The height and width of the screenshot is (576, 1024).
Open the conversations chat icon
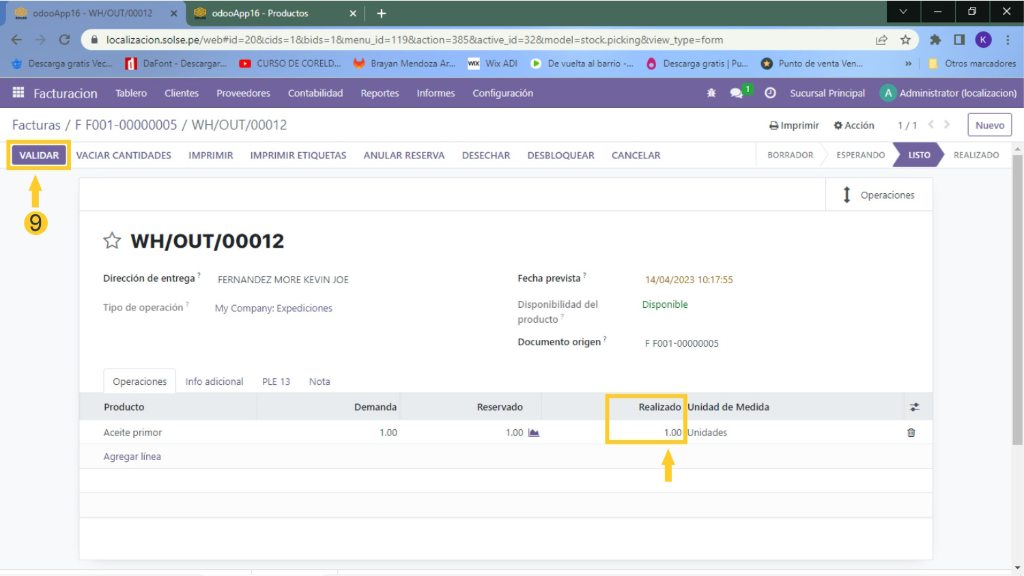tap(737, 93)
